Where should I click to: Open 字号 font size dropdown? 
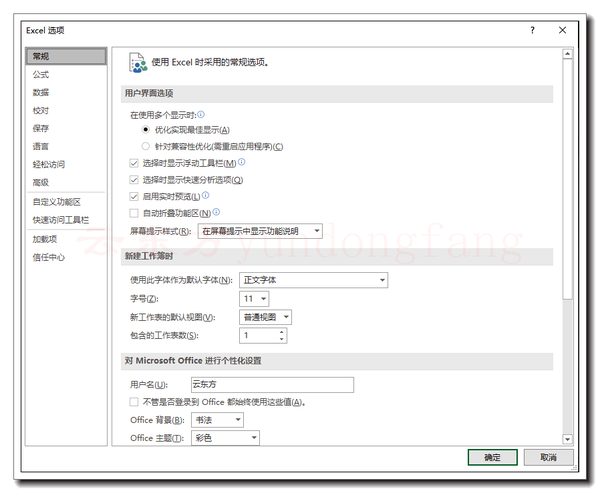254,299
